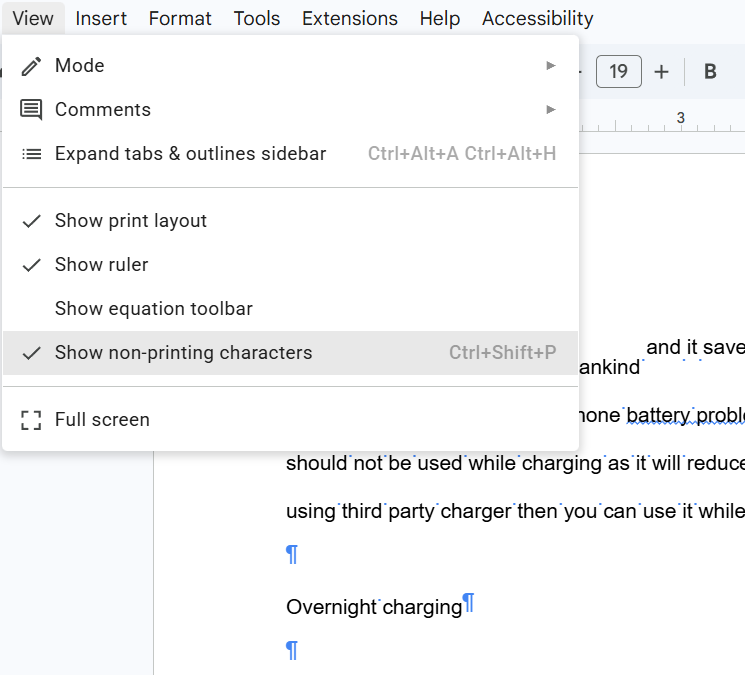Click the ruler at the 3 mark

point(680,118)
